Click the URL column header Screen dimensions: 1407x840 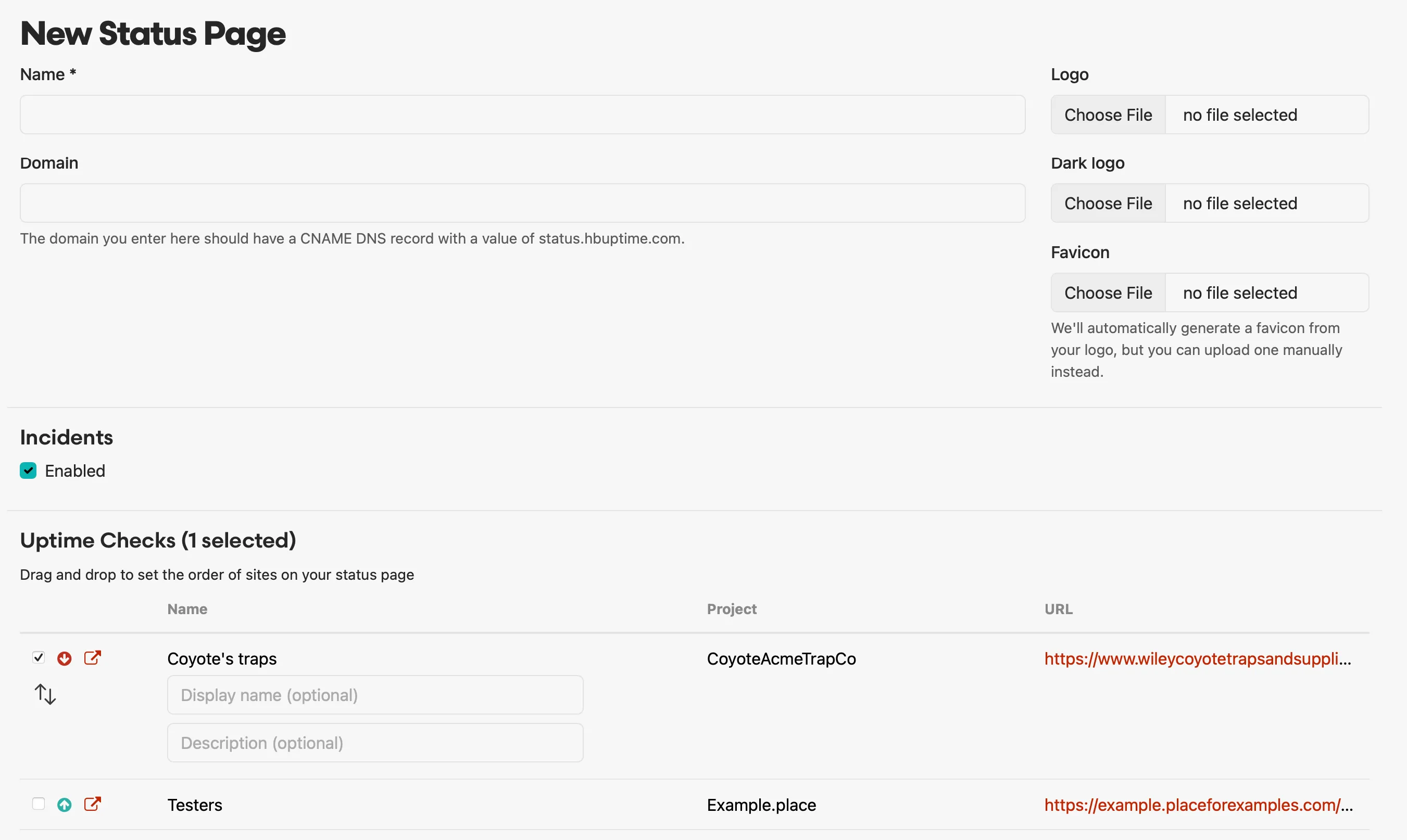tap(1058, 608)
